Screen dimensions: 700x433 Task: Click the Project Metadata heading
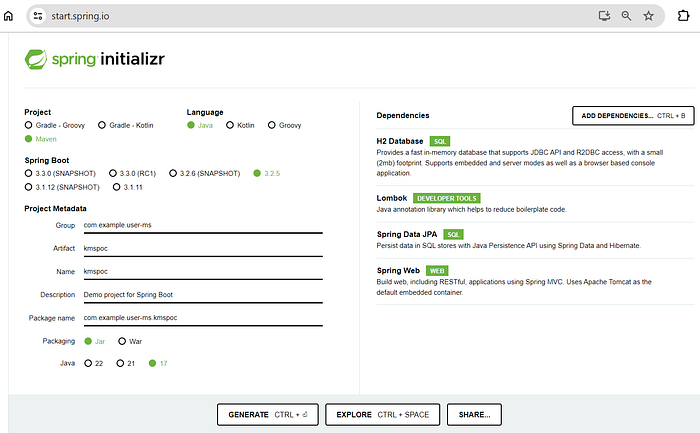(x=55, y=208)
